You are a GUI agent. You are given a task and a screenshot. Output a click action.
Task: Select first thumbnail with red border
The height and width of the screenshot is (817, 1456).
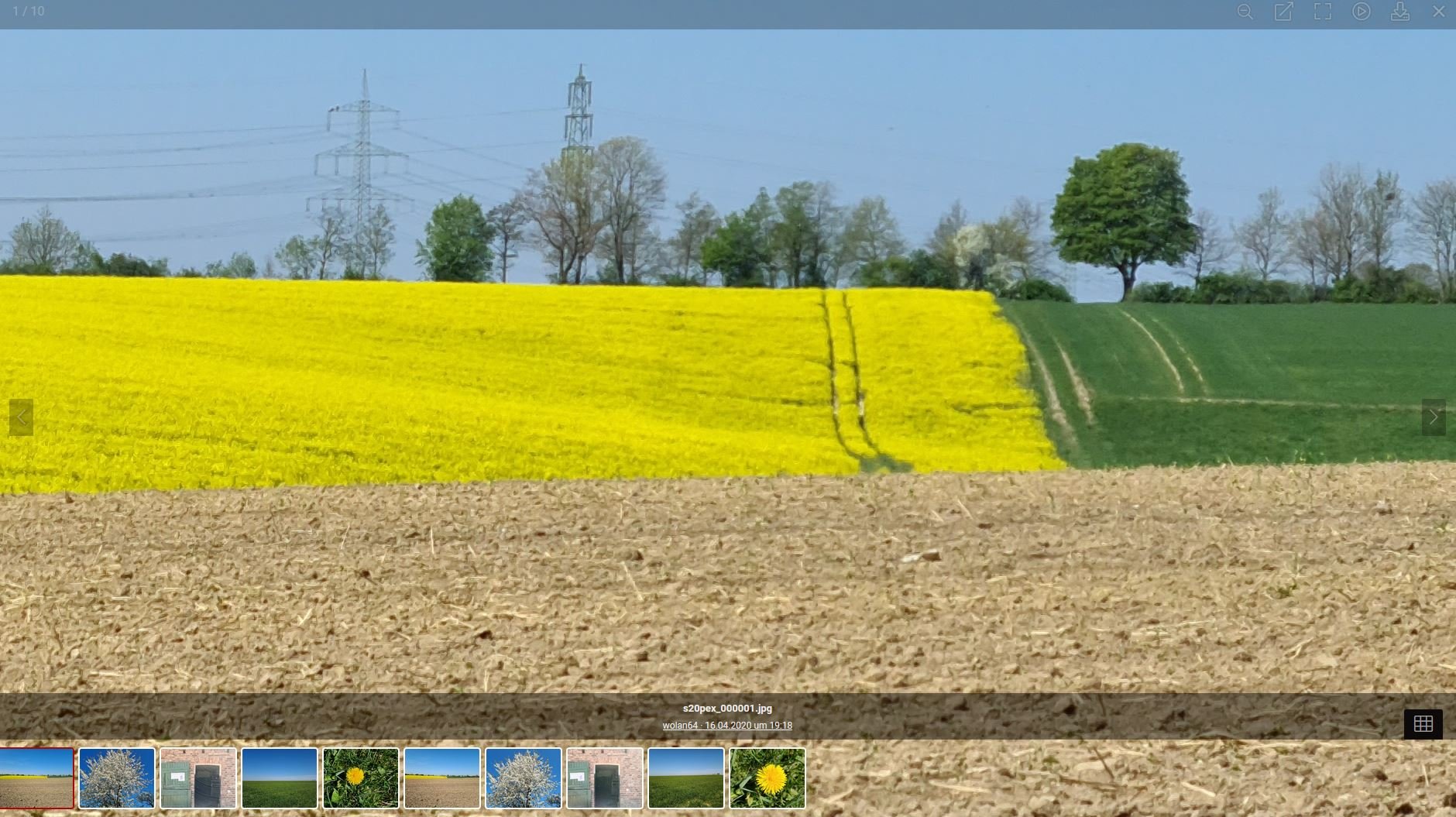coord(36,778)
